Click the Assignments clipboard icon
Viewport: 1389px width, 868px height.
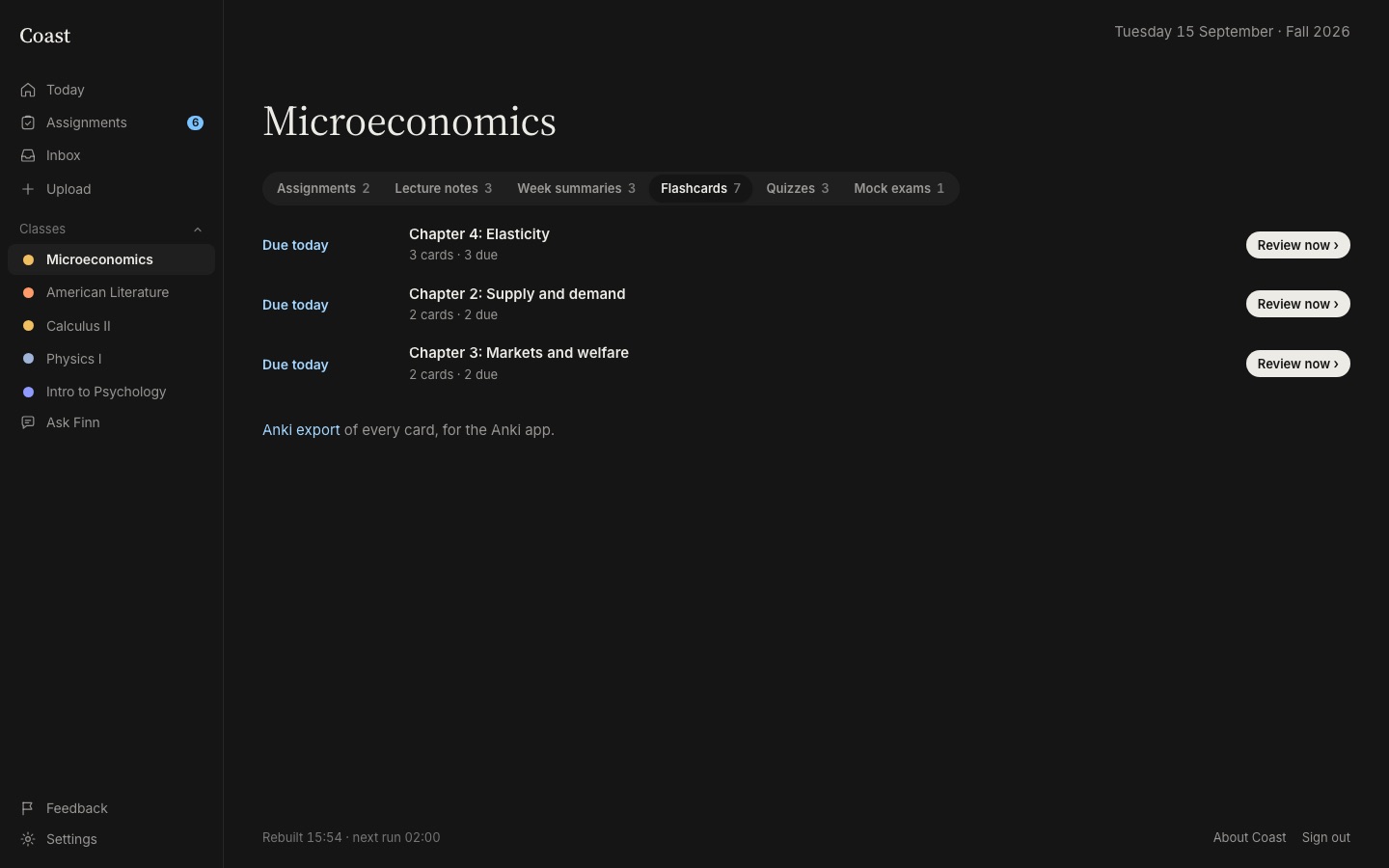tap(28, 122)
